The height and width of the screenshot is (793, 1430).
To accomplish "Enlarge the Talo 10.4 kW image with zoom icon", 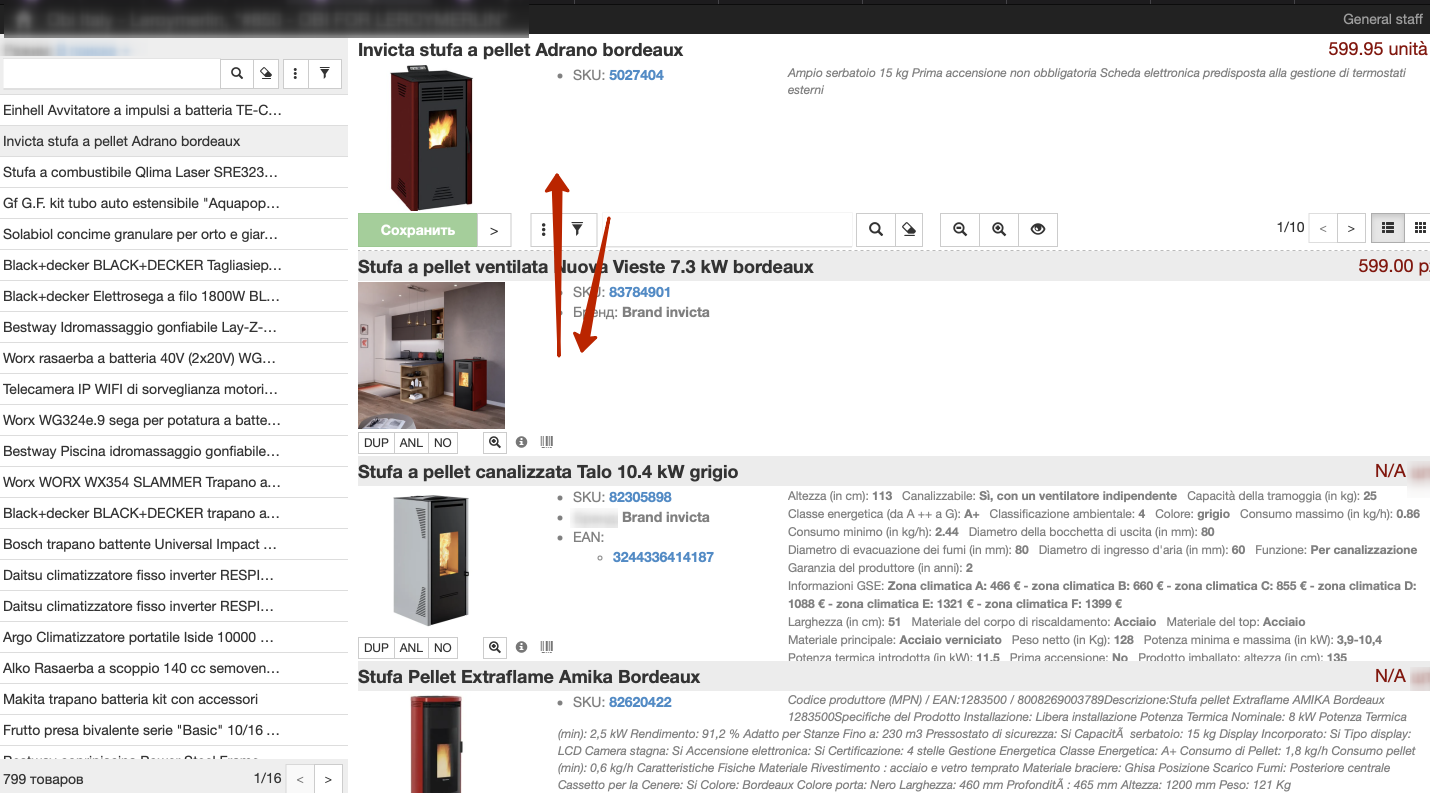I will pyautogui.click(x=495, y=647).
